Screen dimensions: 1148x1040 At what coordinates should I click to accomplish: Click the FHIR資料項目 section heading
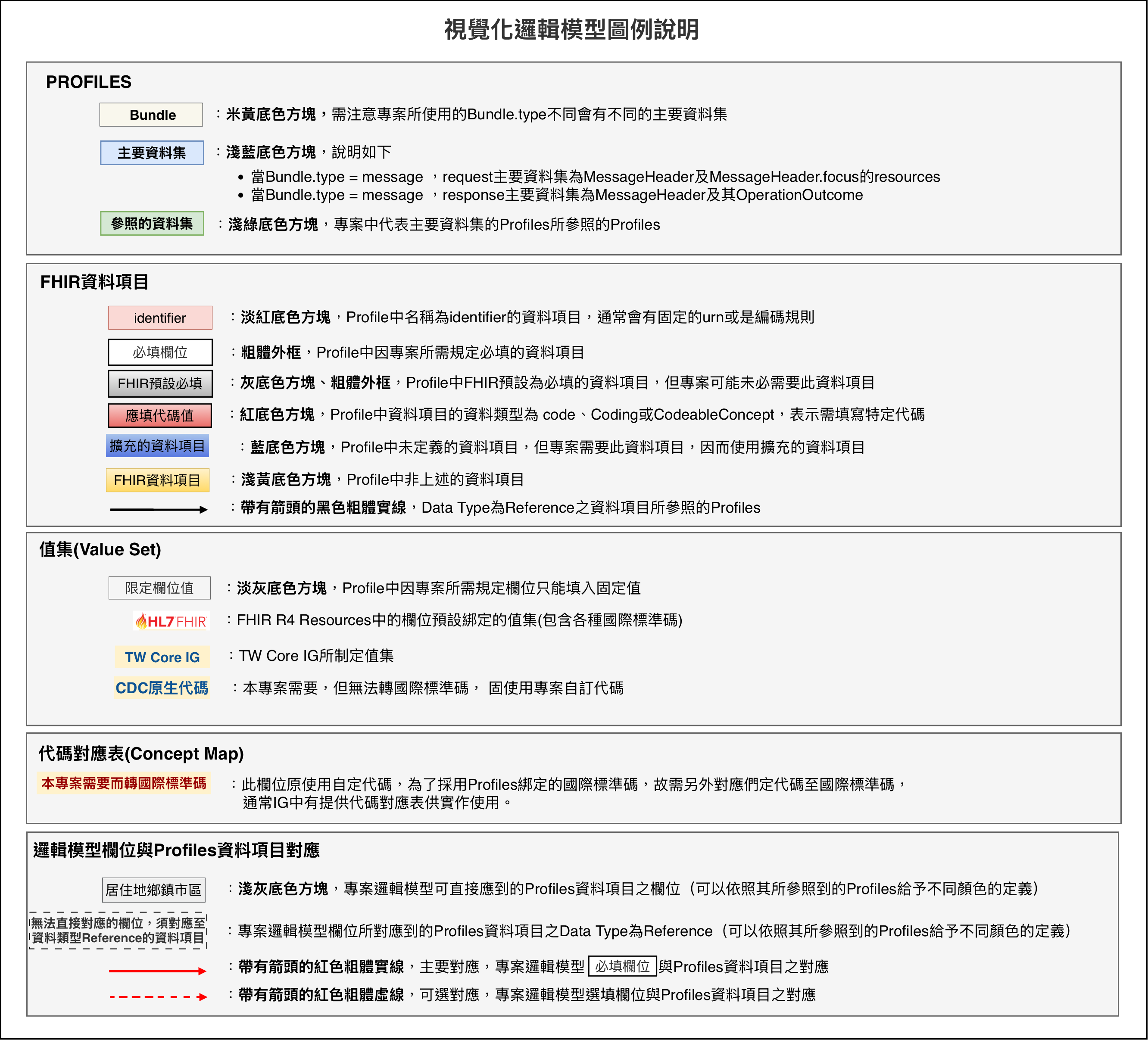pyautogui.click(x=94, y=281)
